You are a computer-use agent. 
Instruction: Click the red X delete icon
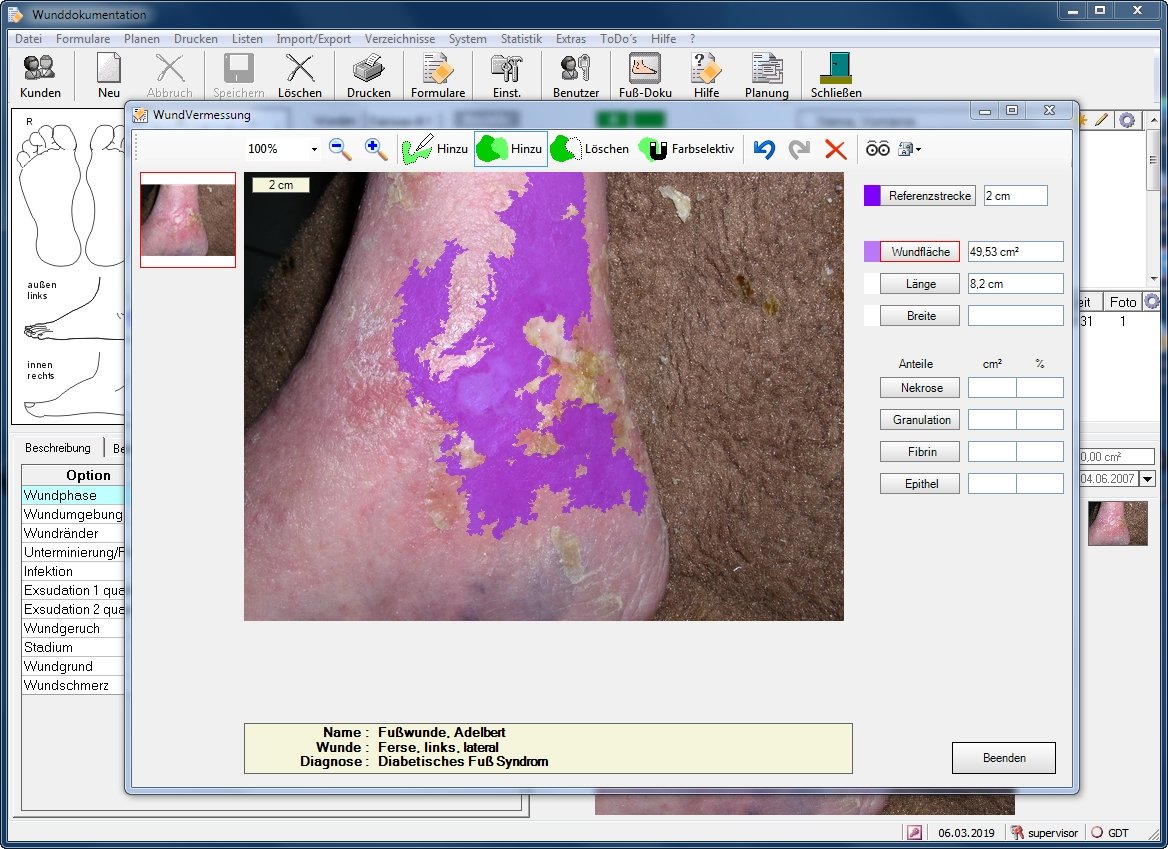coord(835,149)
